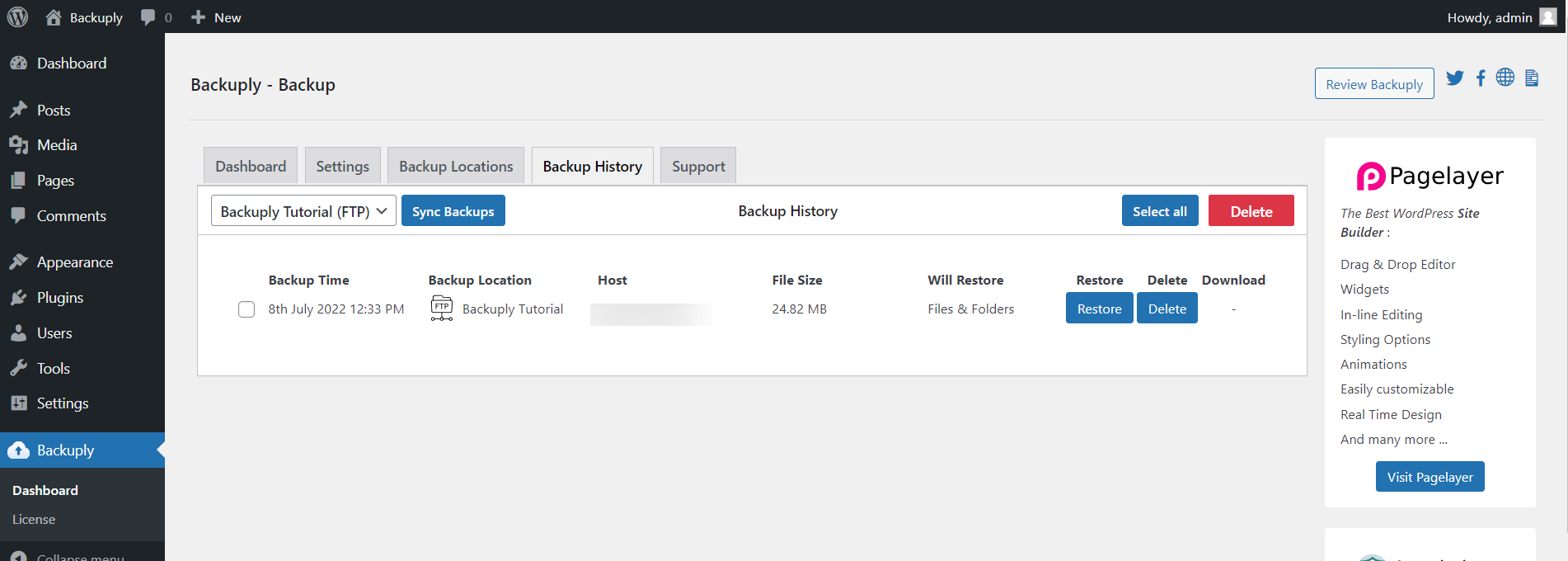Open the Backuply Tutorial (FTP) location dropdown
Viewport: 1568px width, 561px height.
click(303, 211)
